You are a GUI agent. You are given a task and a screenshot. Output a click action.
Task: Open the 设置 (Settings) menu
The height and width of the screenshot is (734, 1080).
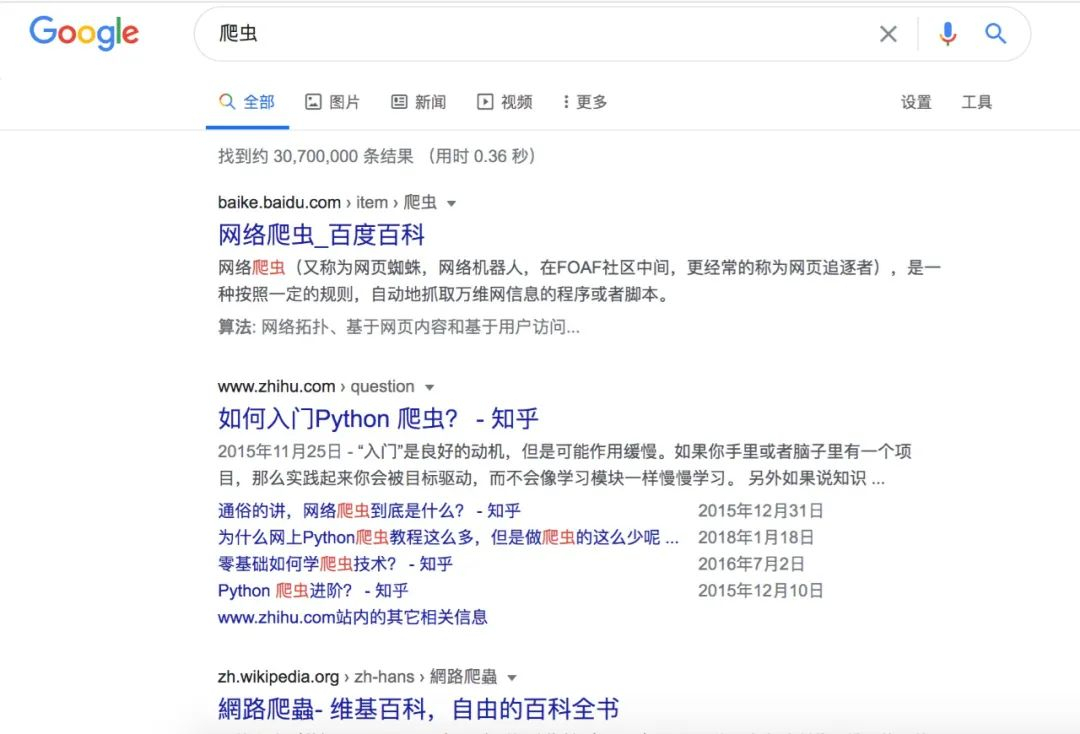(x=915, y=101)
